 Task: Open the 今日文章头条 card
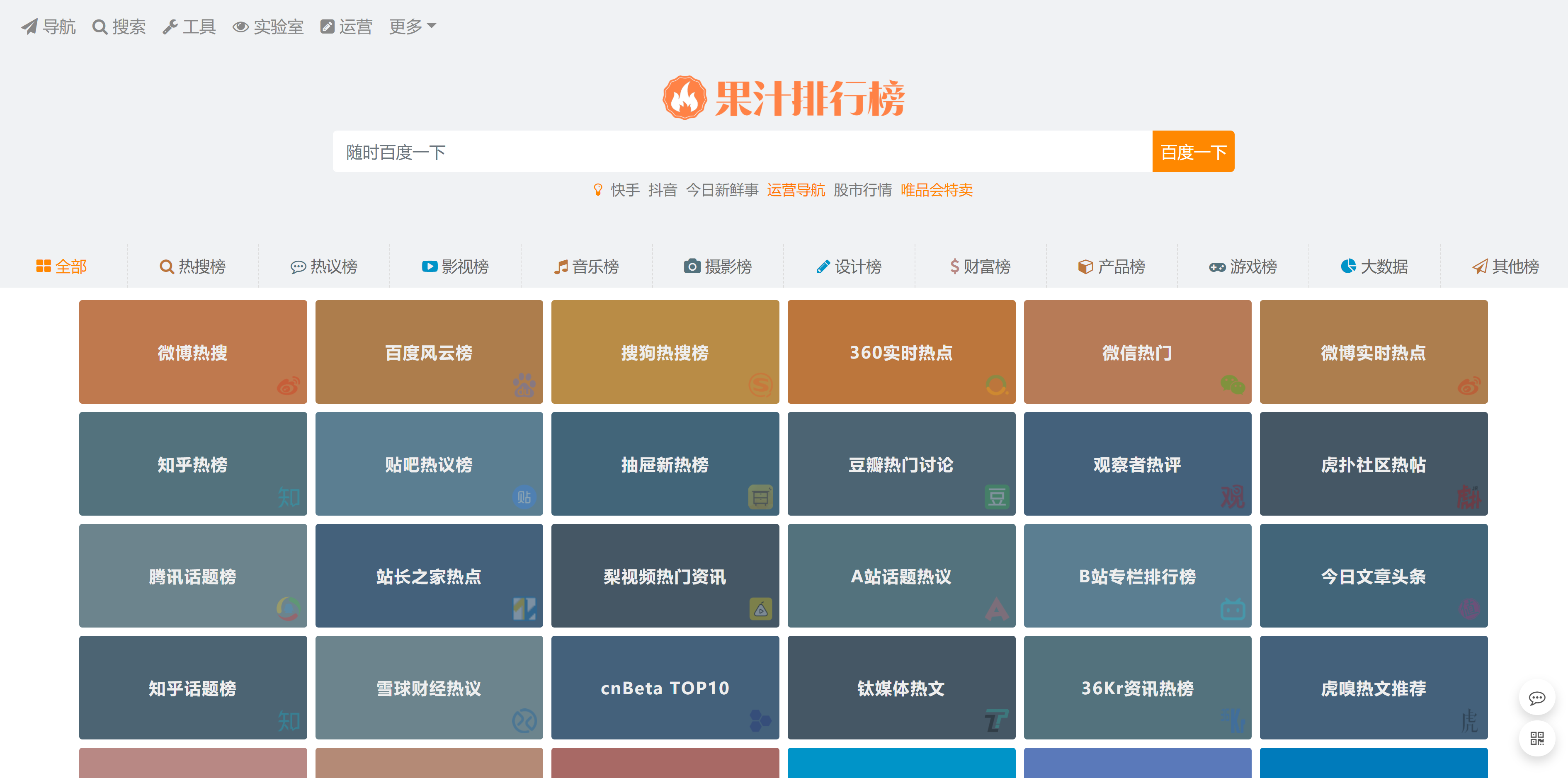click(x=1373, y=576)
